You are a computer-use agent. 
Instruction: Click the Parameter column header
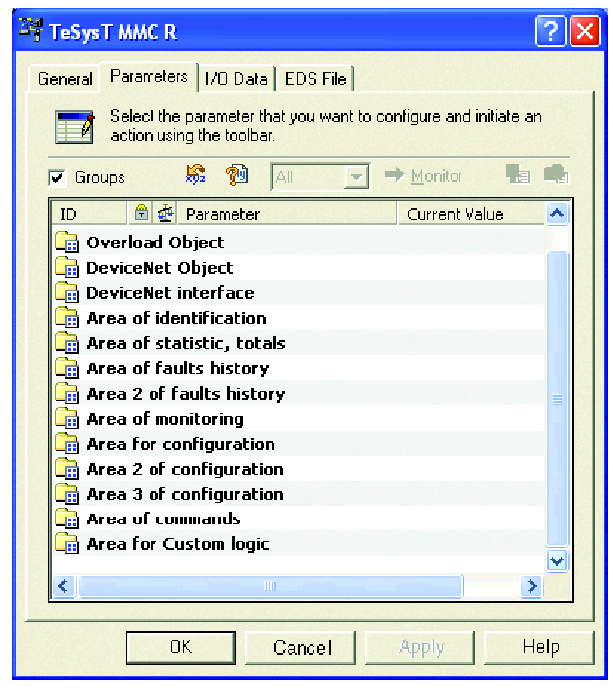287,214
